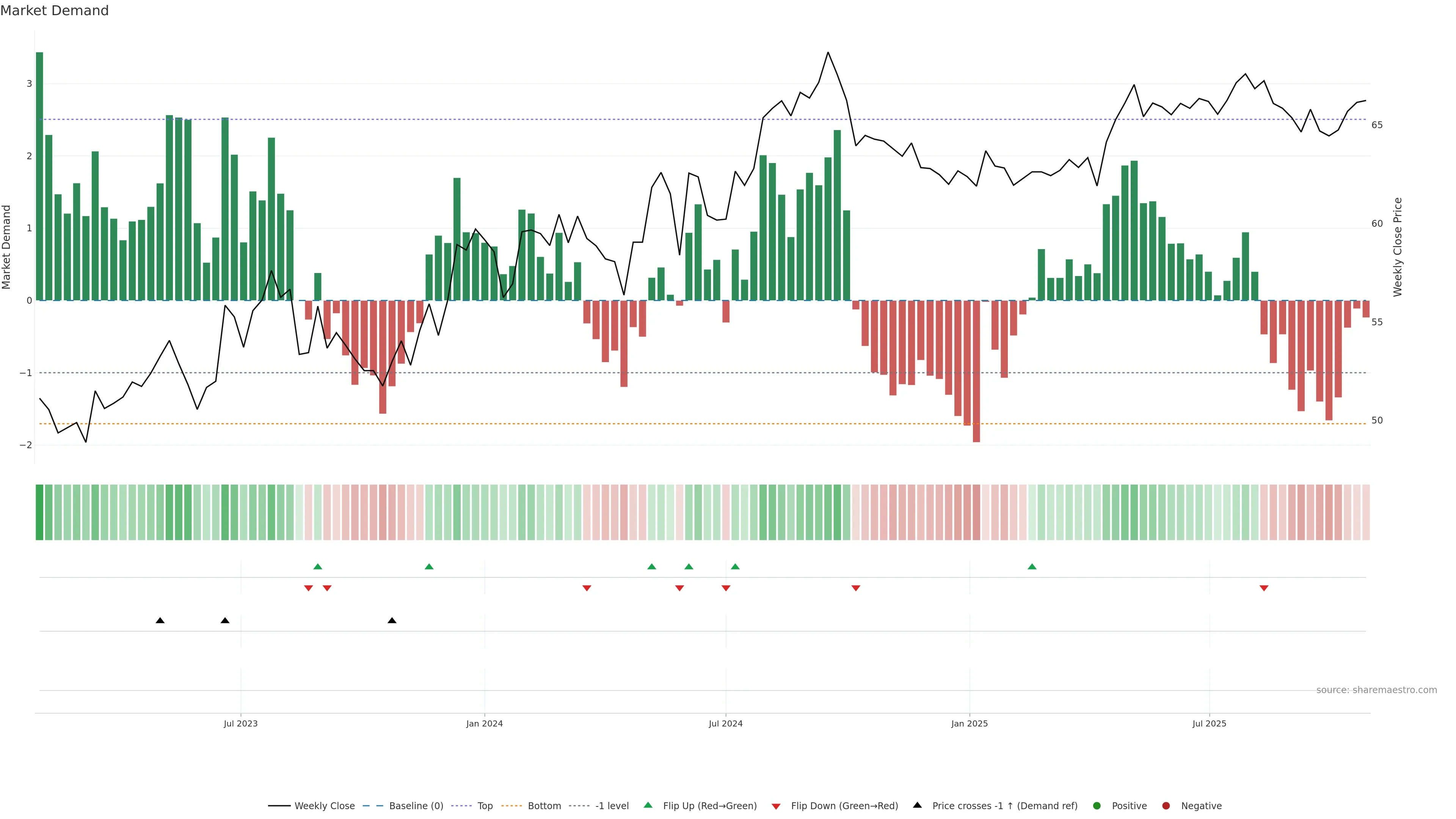Click the Jul 2025 x-axis label

coord(1209,723)
